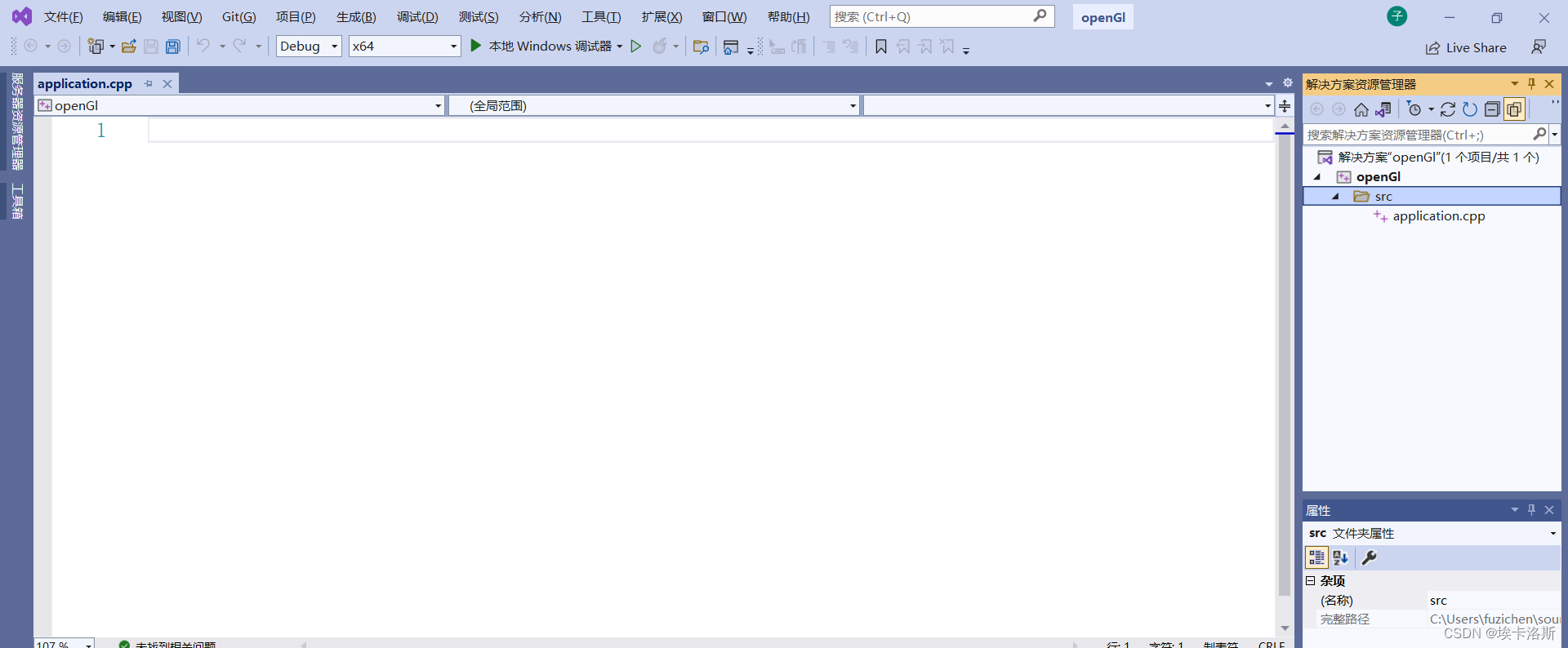Open the 编辑(E) menu
This screenshot has width=1568, height=648.
122,17
